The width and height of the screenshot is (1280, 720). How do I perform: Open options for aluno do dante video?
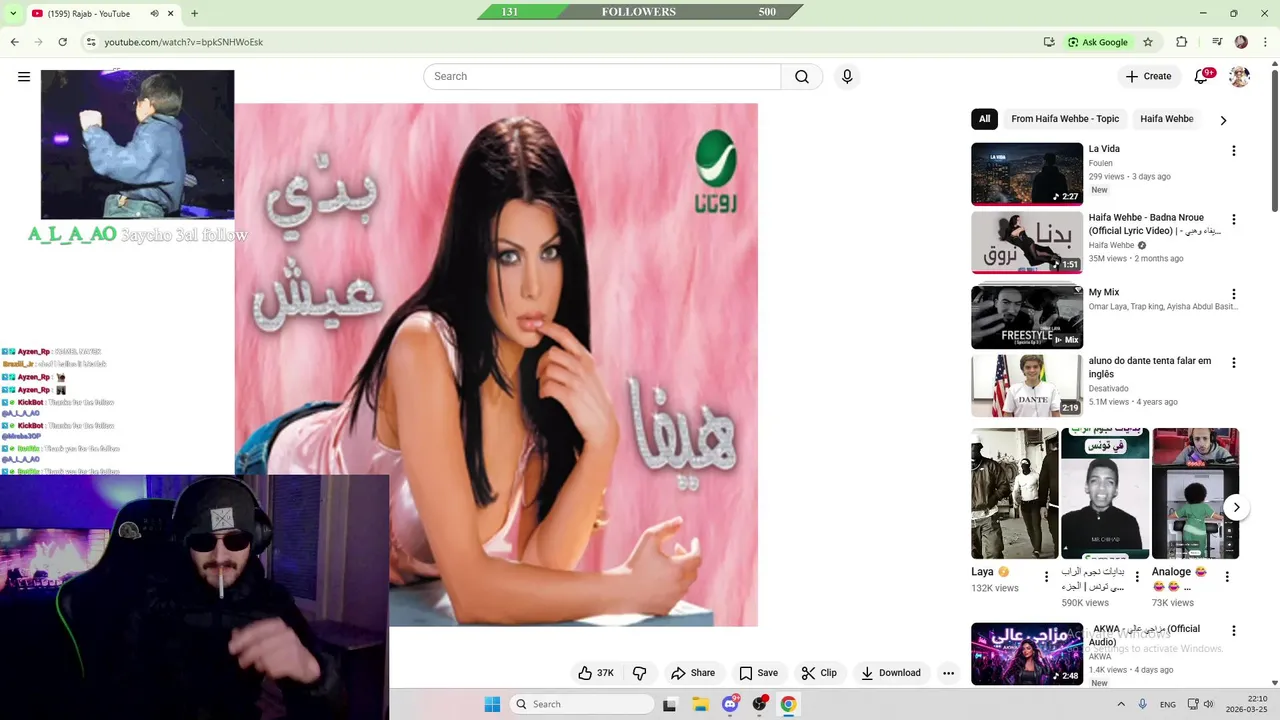point(1233,363)
